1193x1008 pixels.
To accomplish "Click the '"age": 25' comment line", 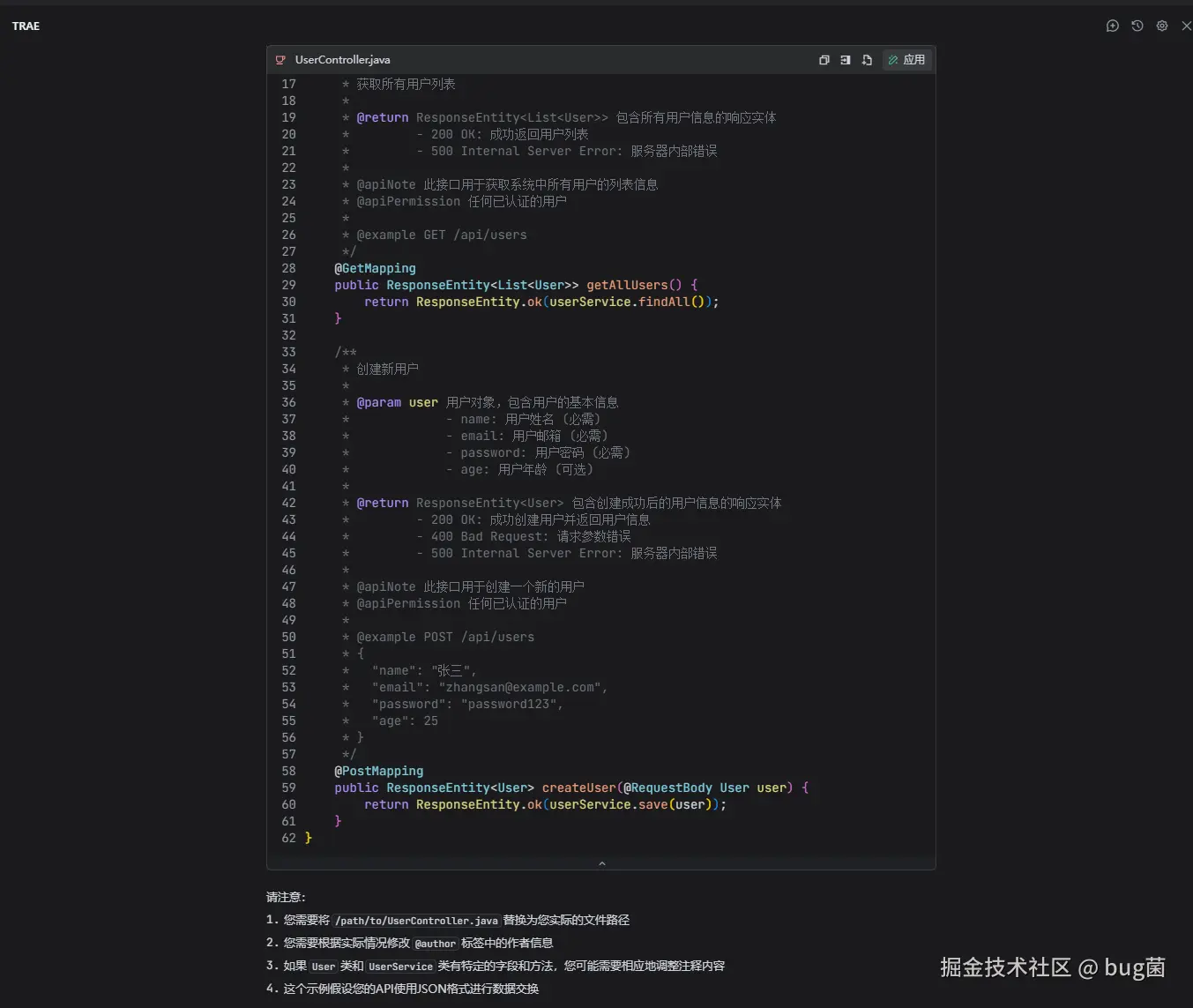I will [390, 721].
